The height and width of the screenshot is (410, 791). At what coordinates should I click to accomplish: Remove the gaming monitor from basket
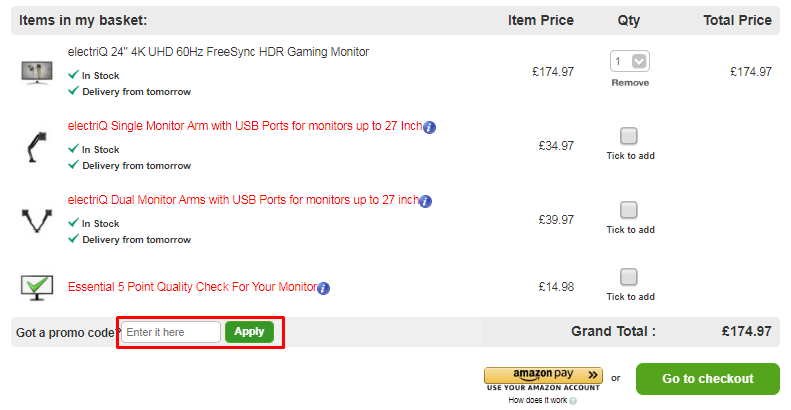(629, 83)
